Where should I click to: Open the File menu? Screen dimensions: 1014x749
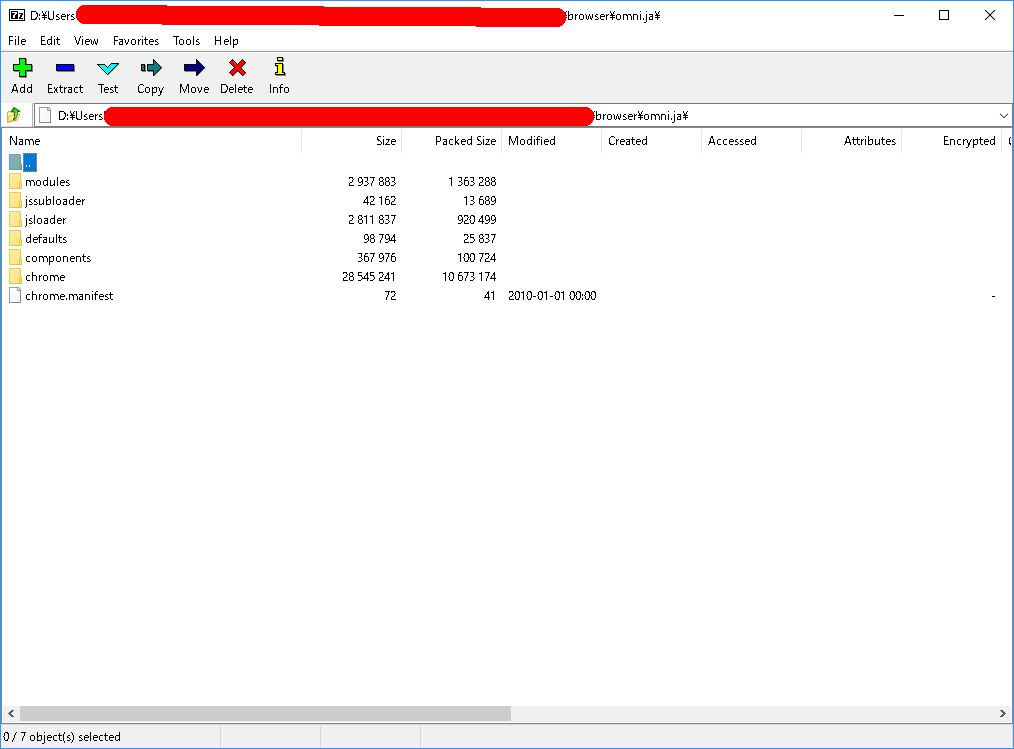pyautogui.click(x=17, y=41)
